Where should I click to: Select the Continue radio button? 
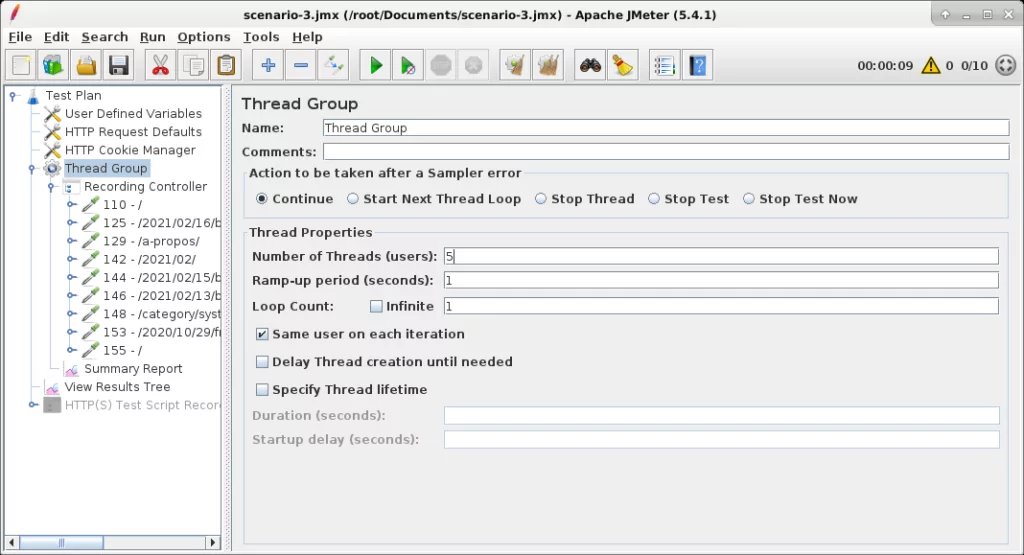tap(262, 198)
